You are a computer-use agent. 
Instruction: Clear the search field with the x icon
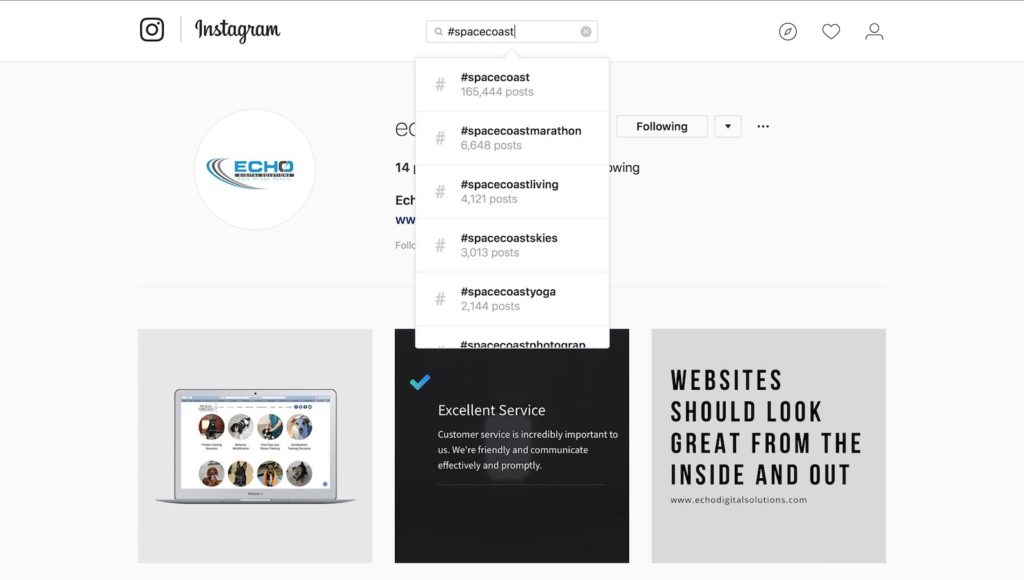[586, 31]
